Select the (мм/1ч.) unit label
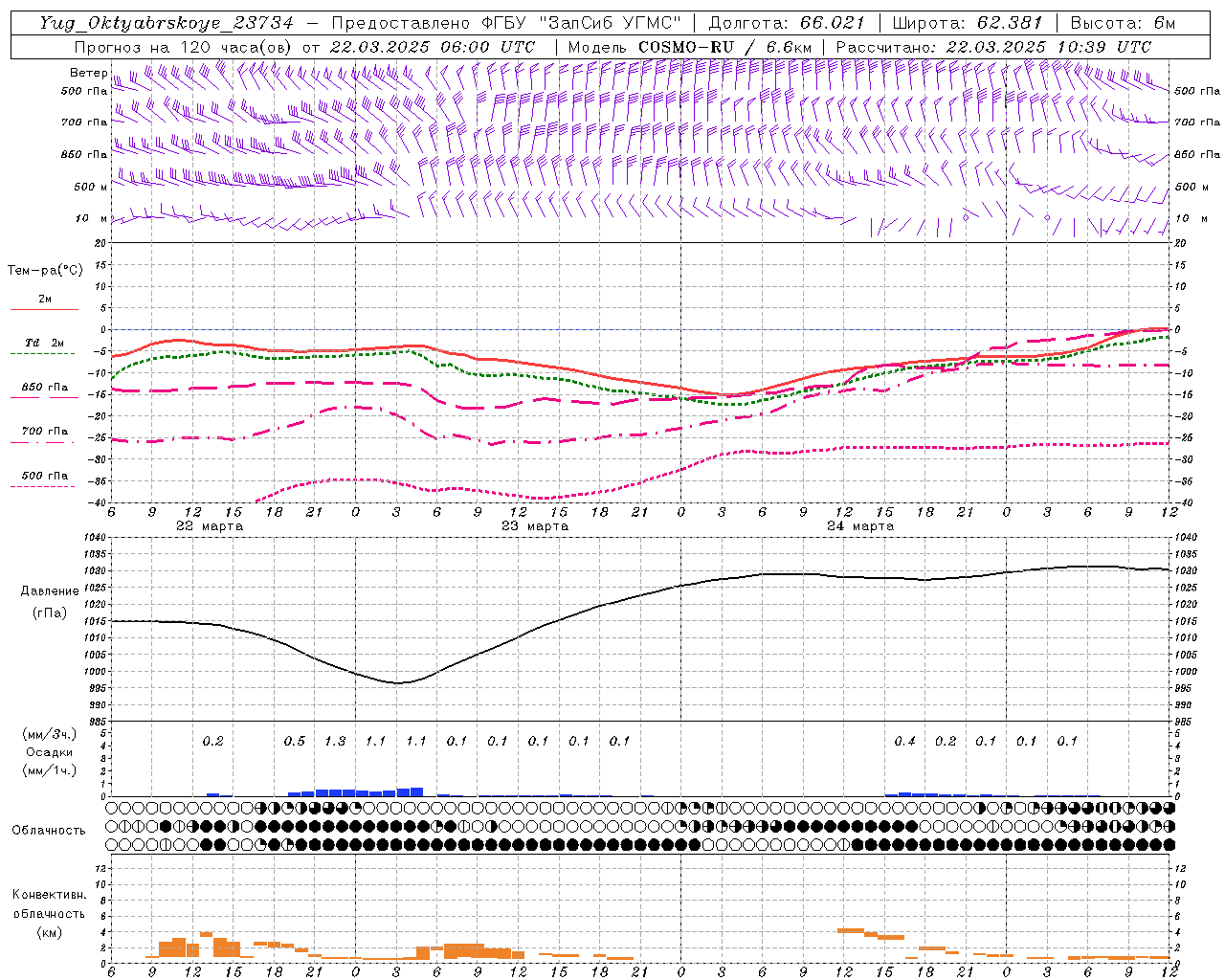Image resolution: width=1225 pixels, height=980 pixels. (x=50, y=770)
